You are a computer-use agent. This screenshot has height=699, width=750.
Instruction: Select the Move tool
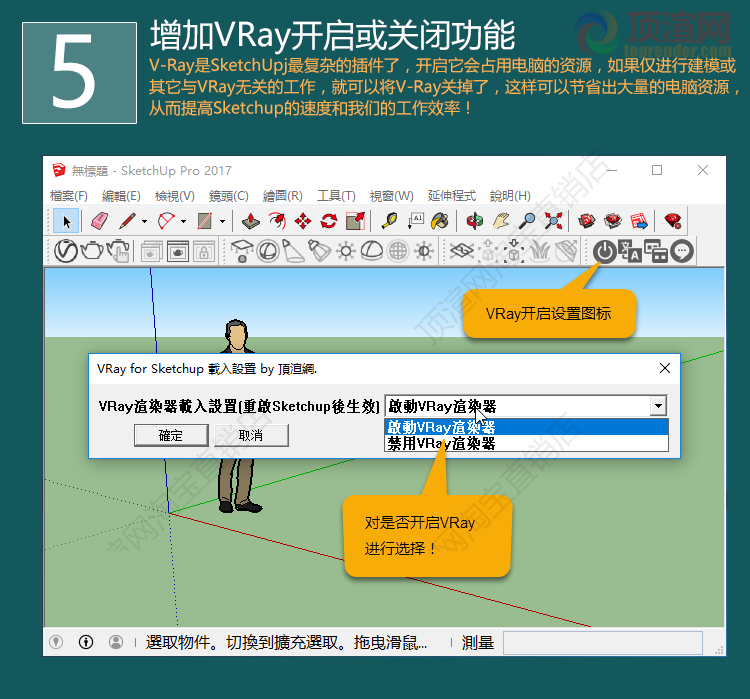tap(303, 222)
